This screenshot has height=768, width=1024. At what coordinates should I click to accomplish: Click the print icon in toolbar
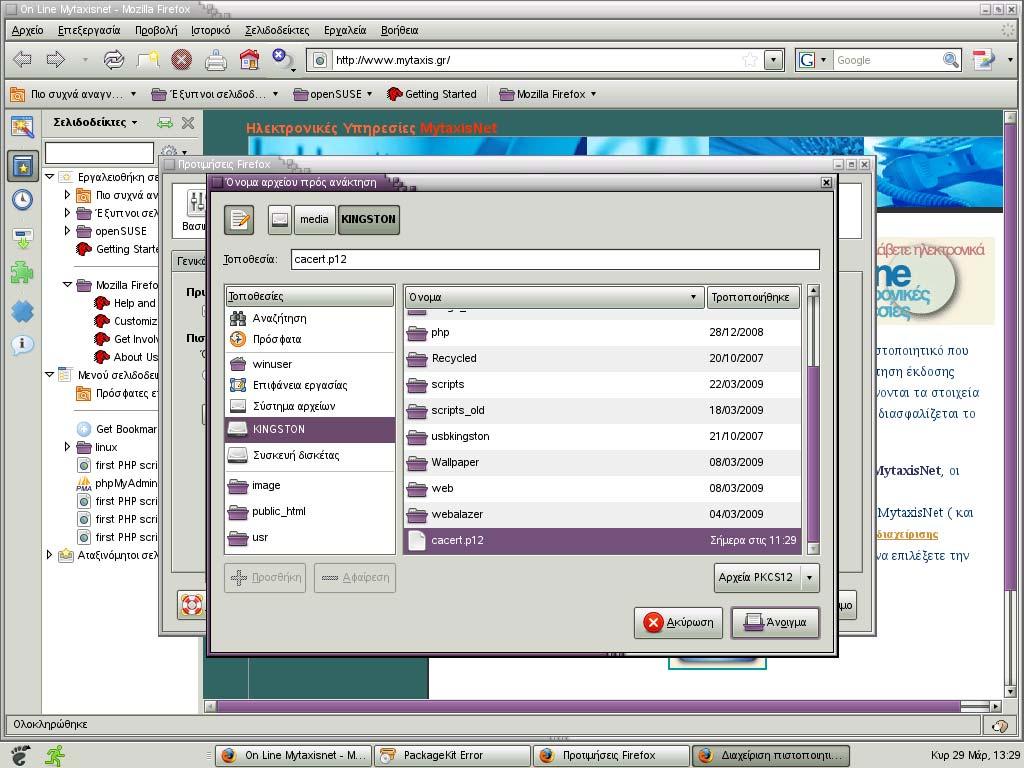pos(216,60)
